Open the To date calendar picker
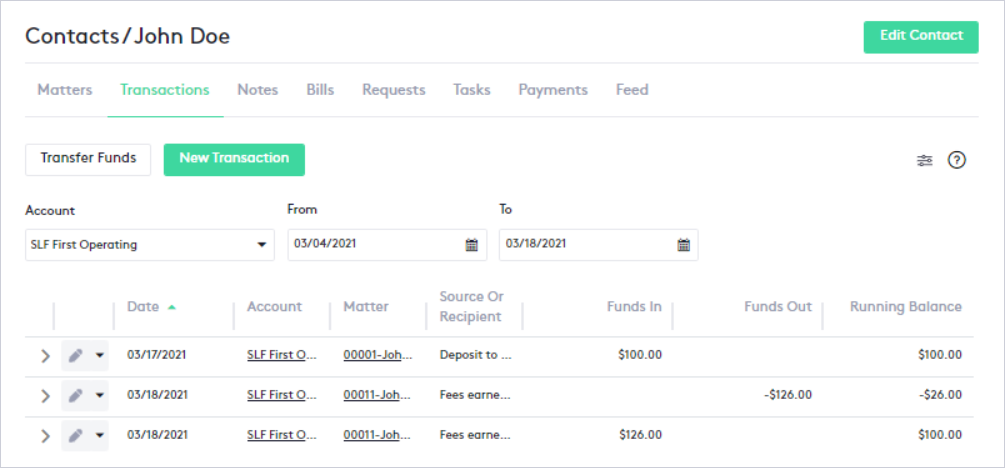The width and height of the screenshot is (1005, 468). coord(683,245)
